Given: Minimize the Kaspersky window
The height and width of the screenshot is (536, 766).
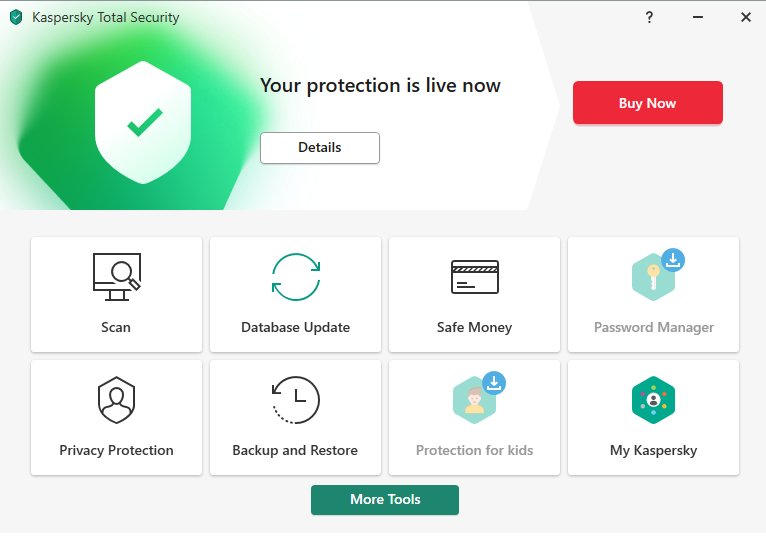Looking at the screenshot, I should point(698,18).
